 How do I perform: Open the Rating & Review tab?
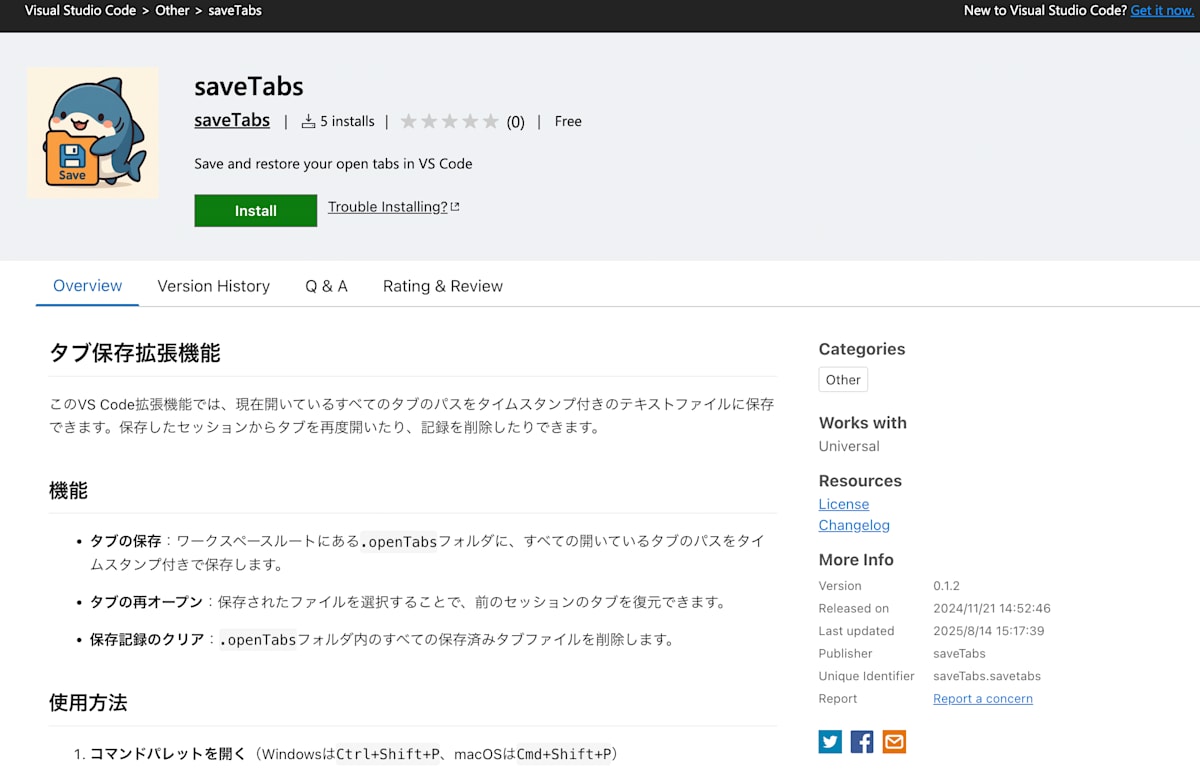coord(443,286)
